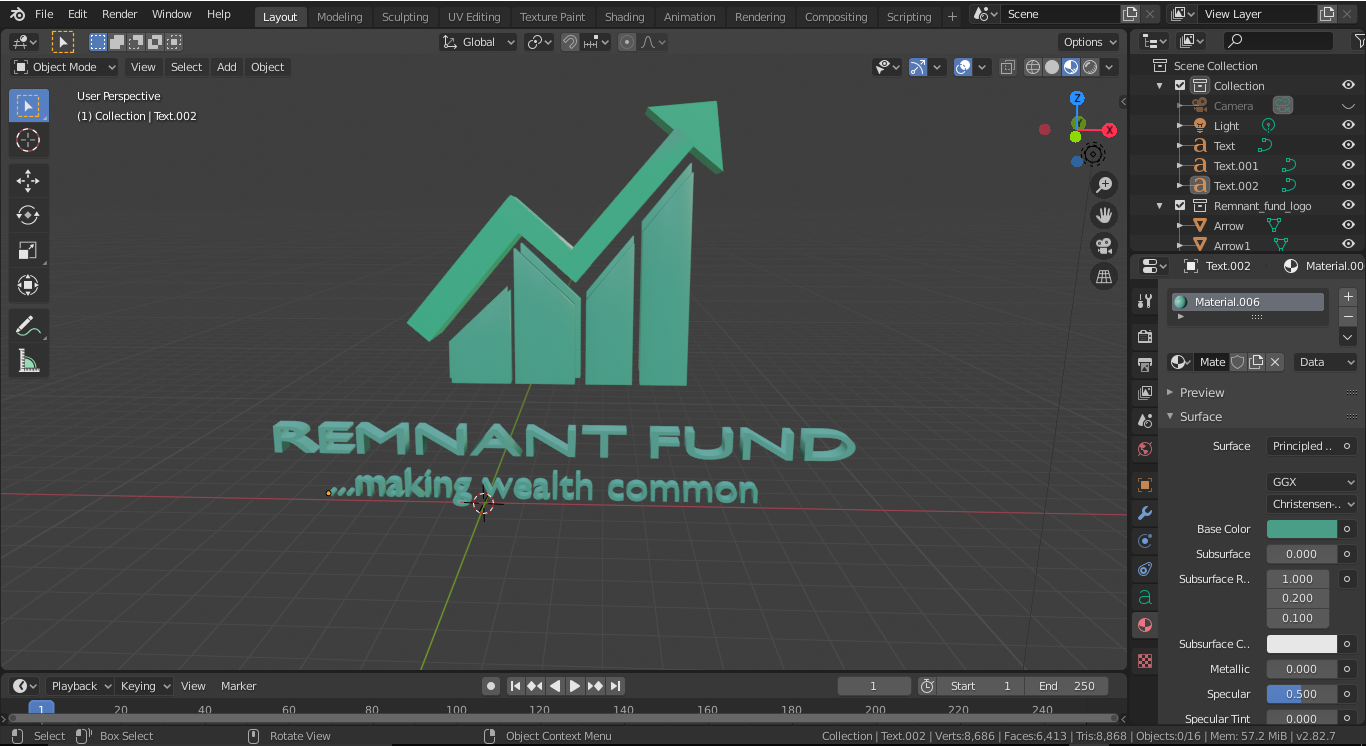Toggle camera view with the camera icon

coord(1104,246)
